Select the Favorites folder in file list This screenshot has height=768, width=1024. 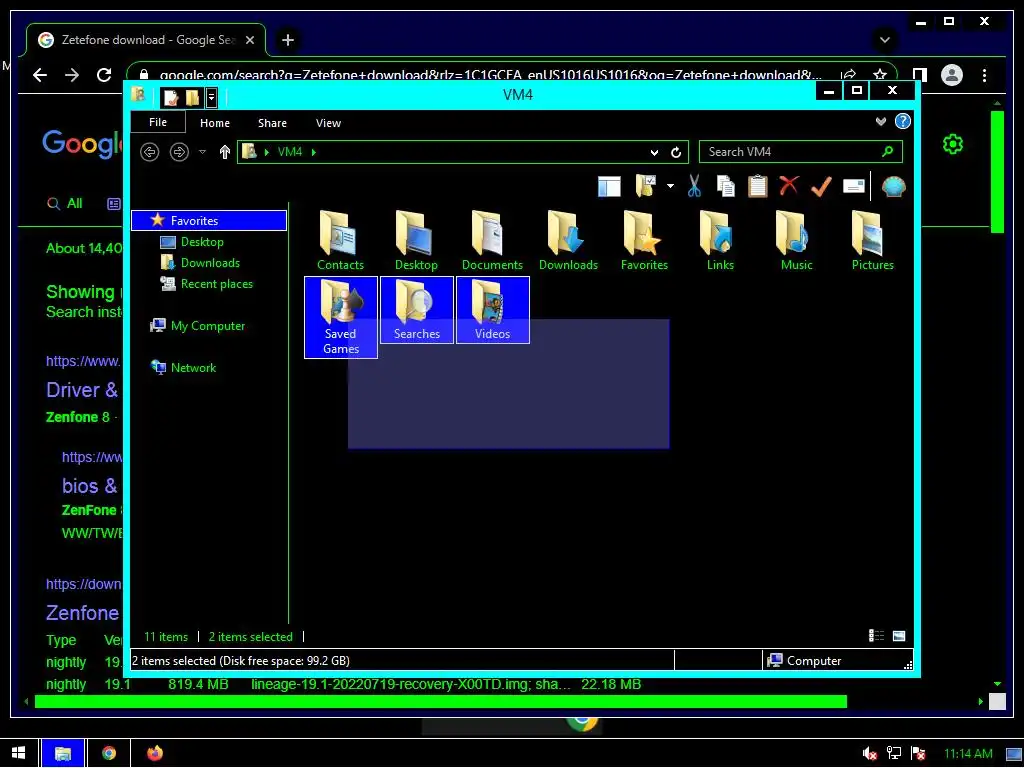coord(644,240)
